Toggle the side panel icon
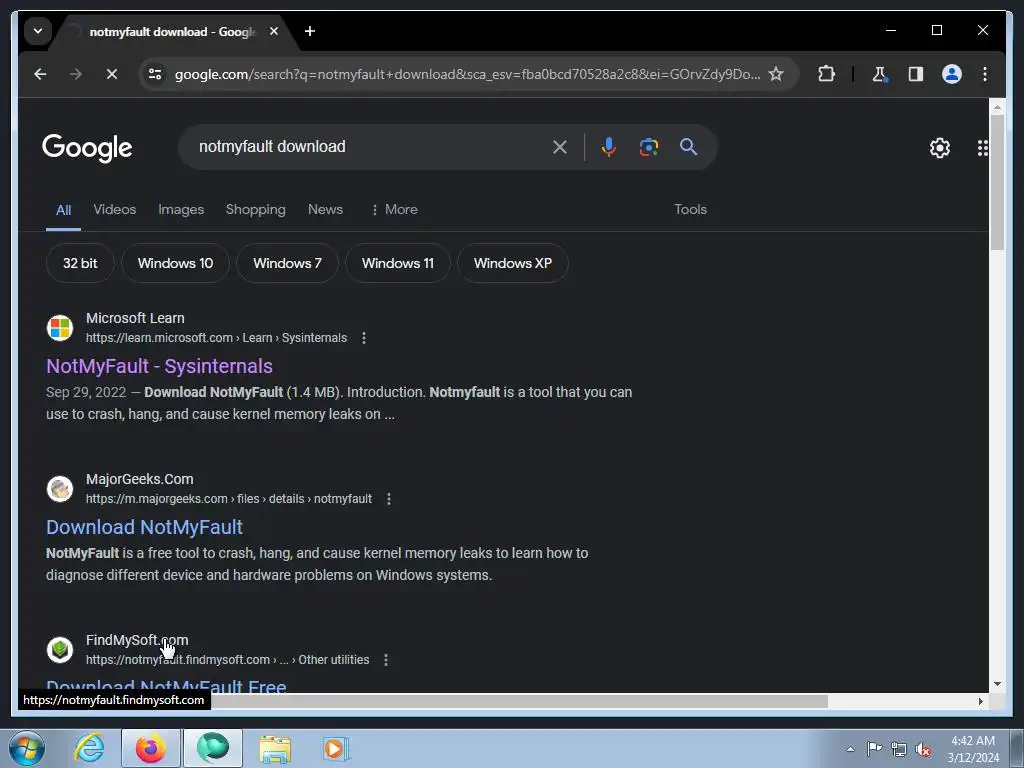 pos(916,74)
